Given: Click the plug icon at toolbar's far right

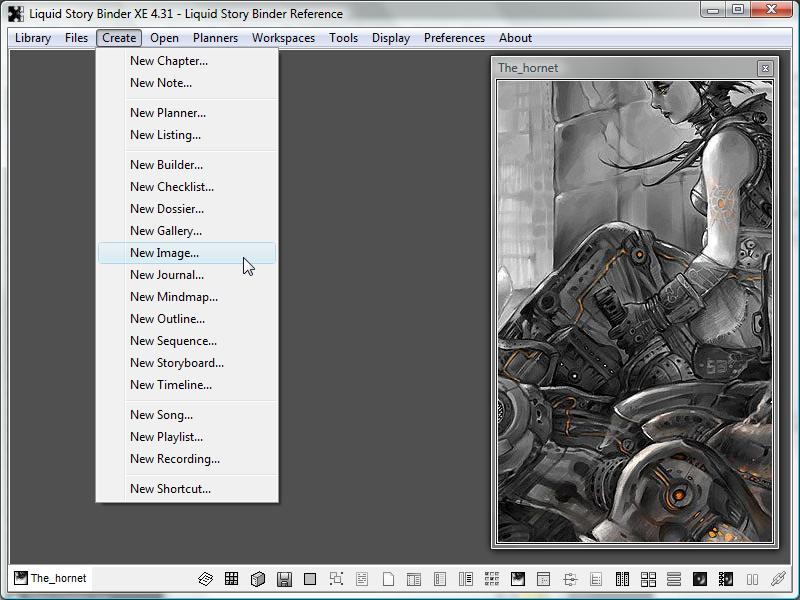Looking at the screenshot, I should [x=778, y=579].
